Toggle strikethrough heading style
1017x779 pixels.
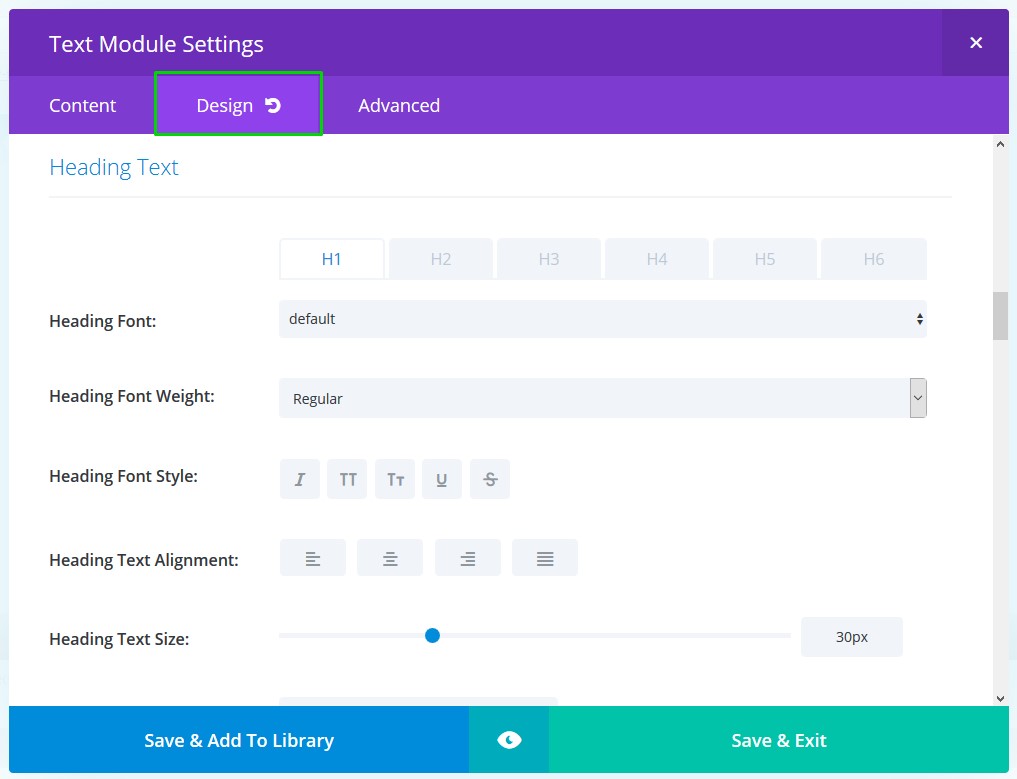coord(490,479)
